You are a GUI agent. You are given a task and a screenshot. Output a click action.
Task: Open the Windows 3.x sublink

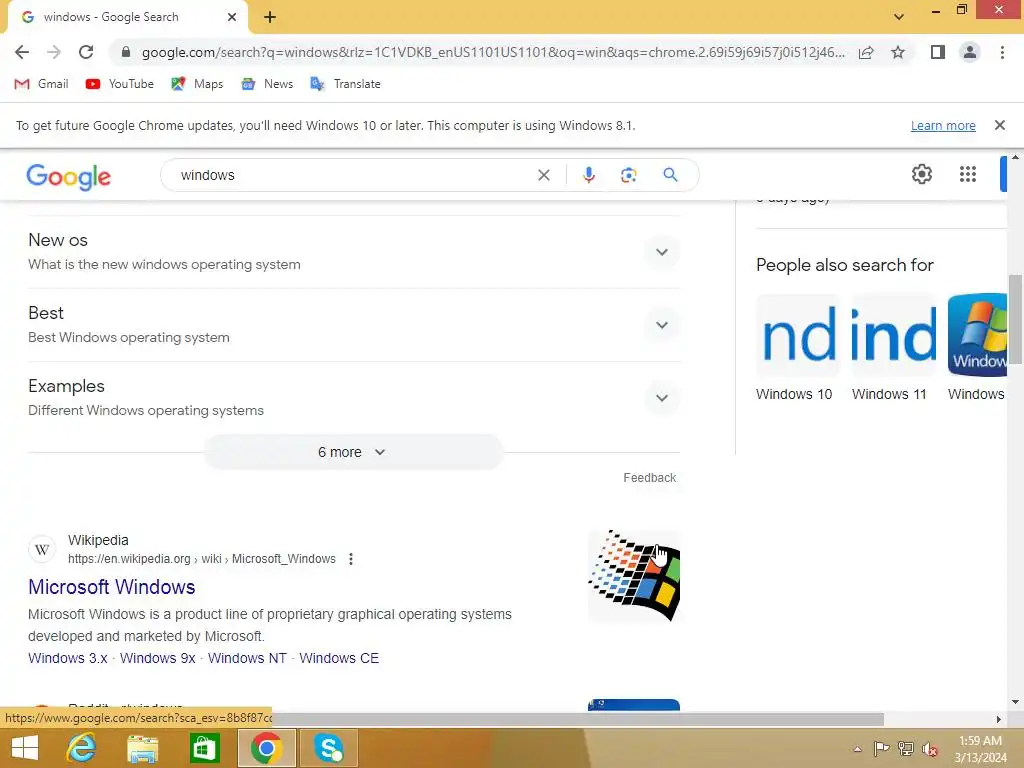[x=68, y=658]
